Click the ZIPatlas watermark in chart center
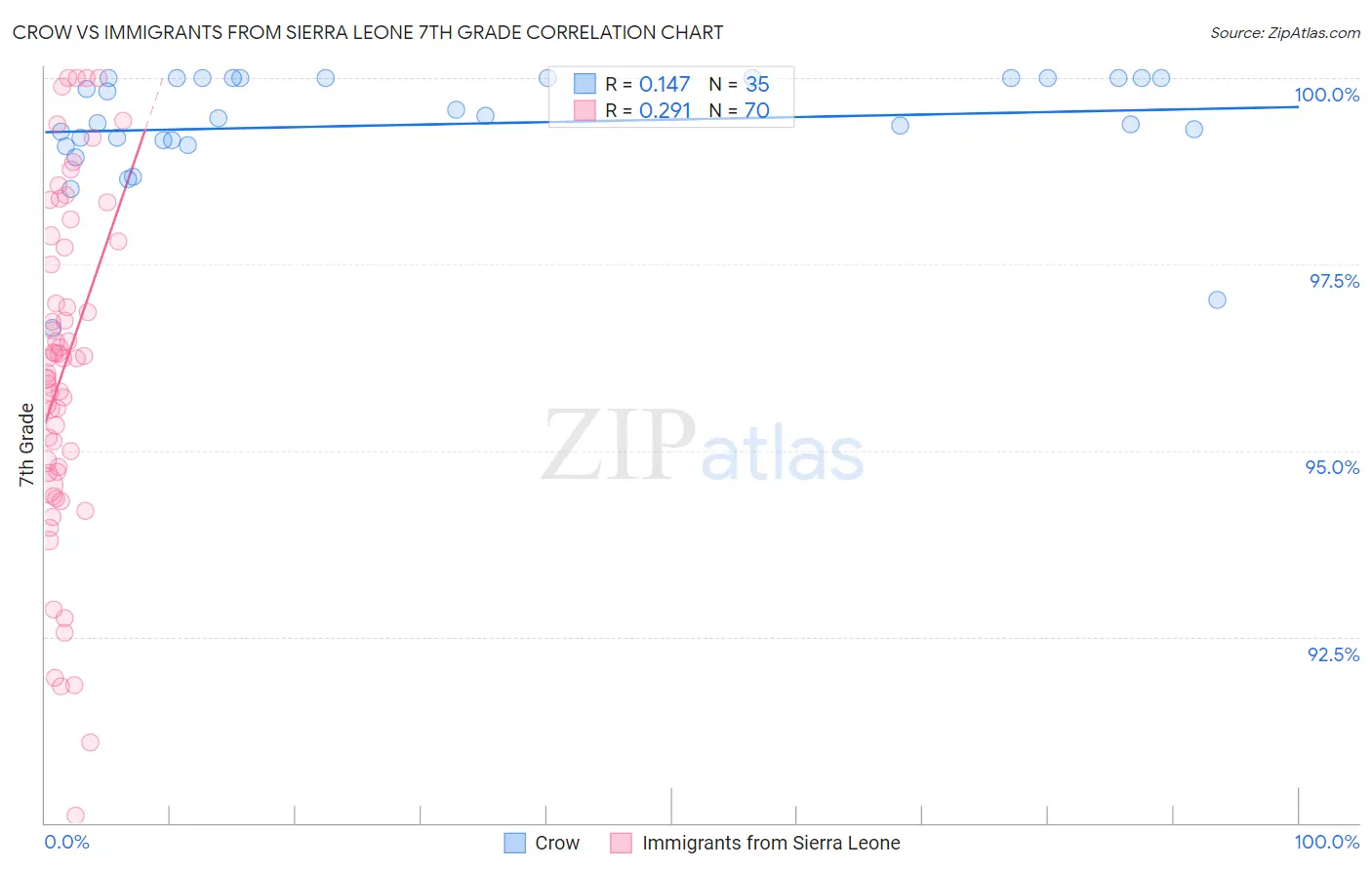 click(703, 447)
